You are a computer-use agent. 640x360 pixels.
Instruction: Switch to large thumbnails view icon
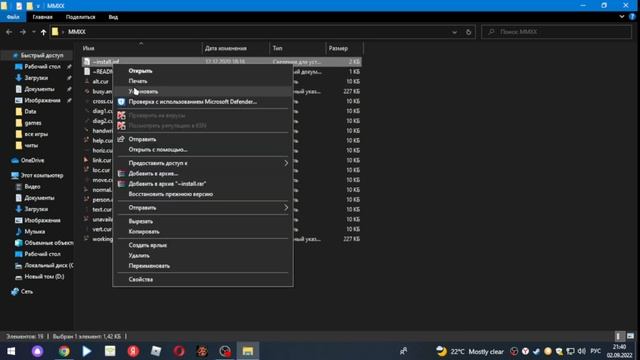click(x=630, y=336)
